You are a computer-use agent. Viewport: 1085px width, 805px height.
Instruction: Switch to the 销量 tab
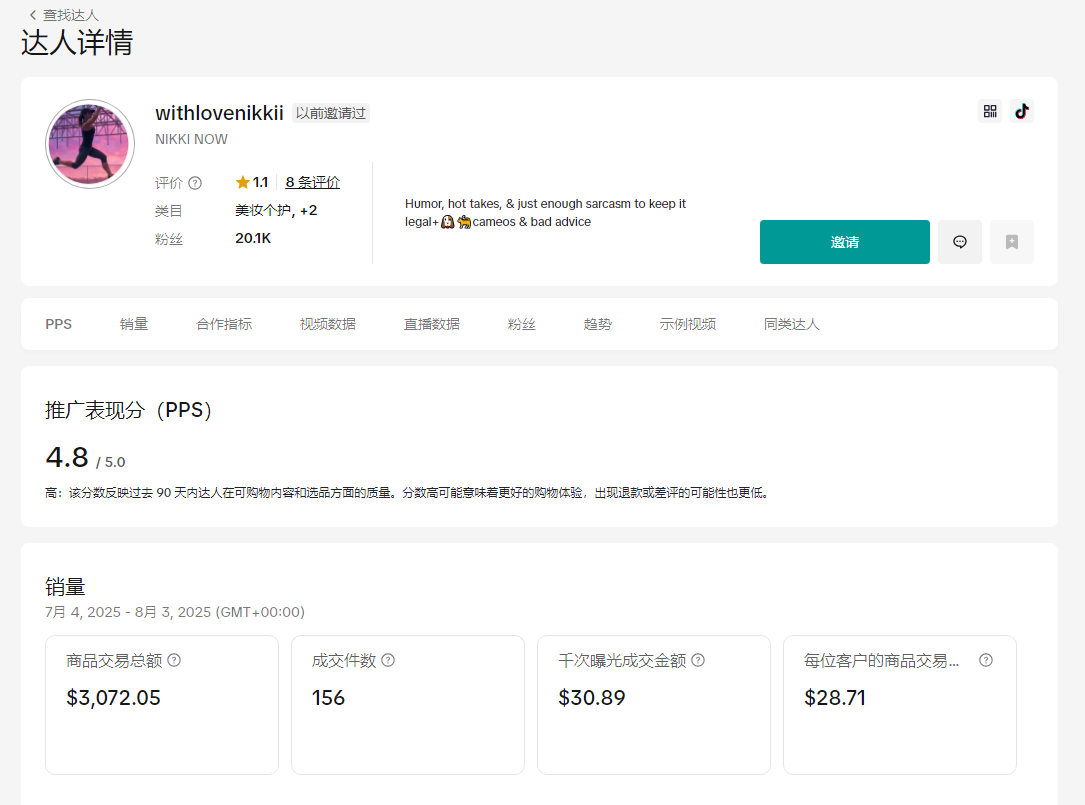tap(134, 324)
